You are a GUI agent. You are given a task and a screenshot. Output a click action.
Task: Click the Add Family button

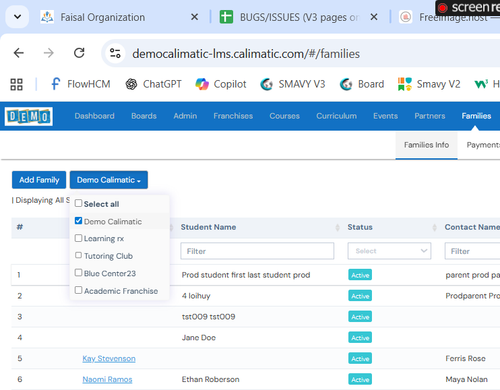39,180
